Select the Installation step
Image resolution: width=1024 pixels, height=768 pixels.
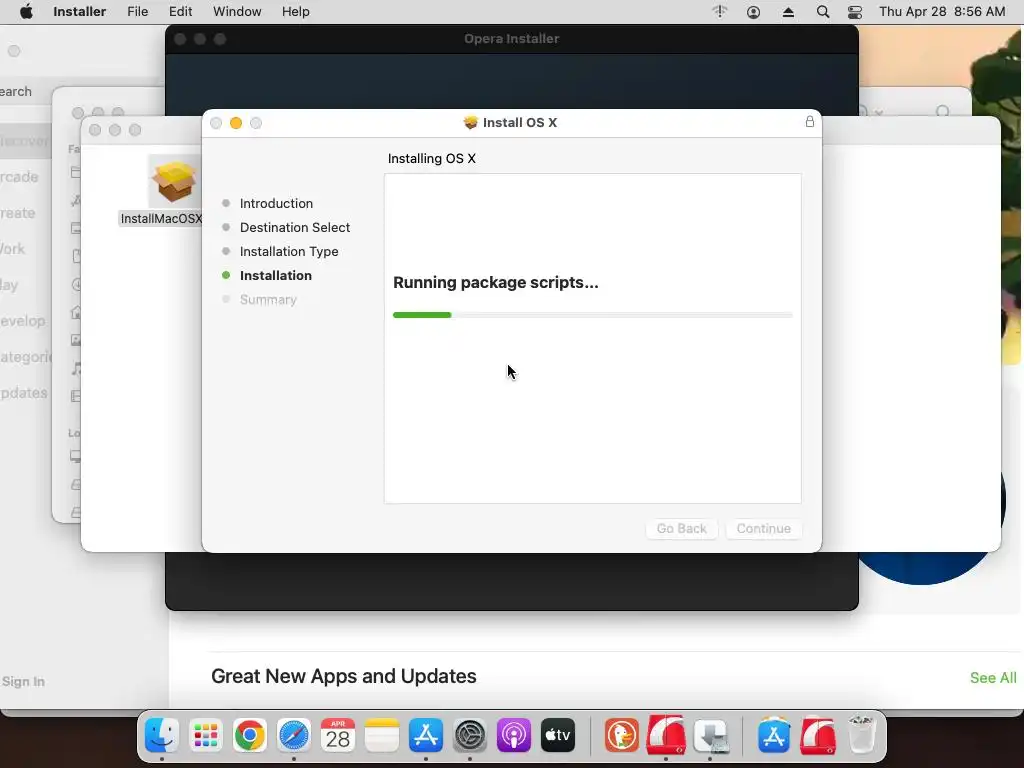276,276
